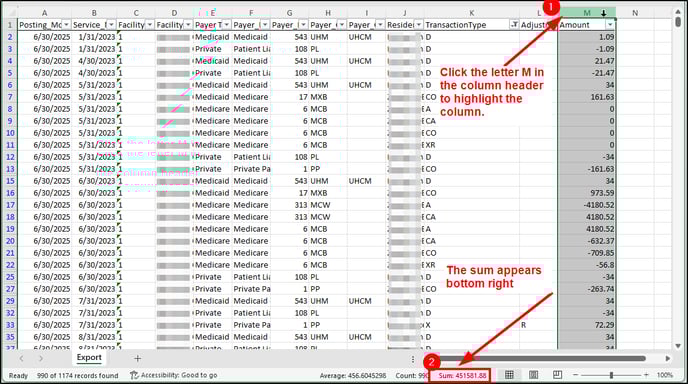This screenshot has height=384, width=688.
Task: Open the Amount column filter dropdown
Action: [610, 25]
